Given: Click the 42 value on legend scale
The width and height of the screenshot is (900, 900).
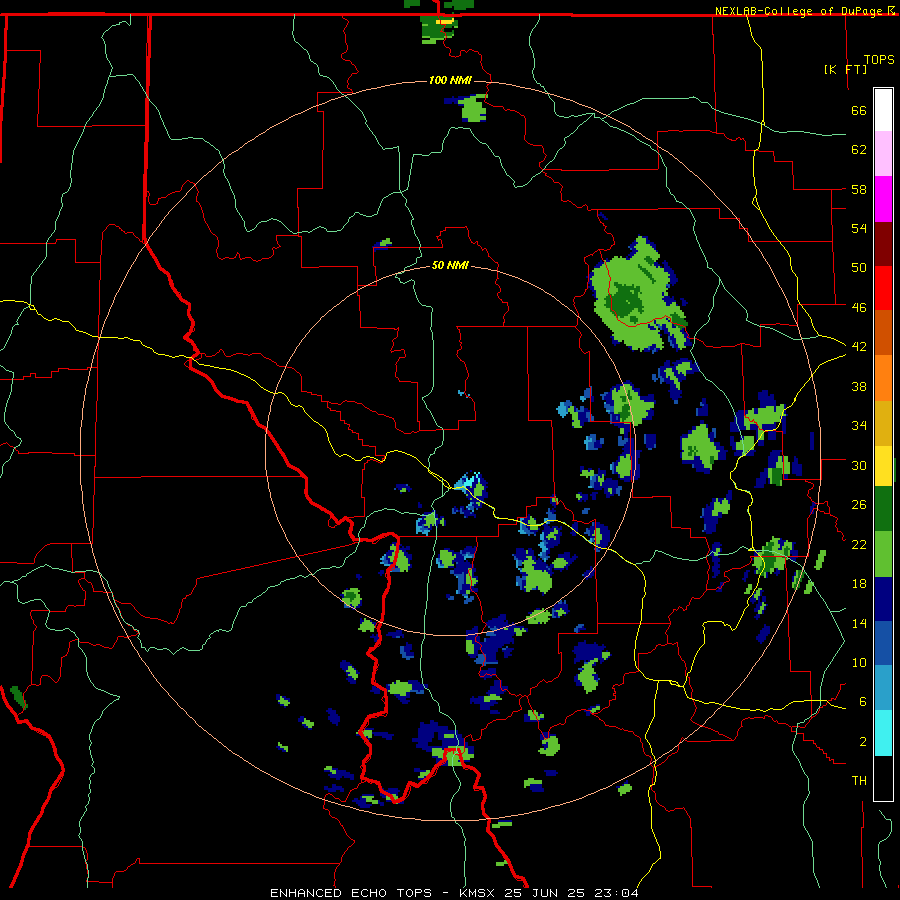Looking at the screenshot, I should point(859,347).
